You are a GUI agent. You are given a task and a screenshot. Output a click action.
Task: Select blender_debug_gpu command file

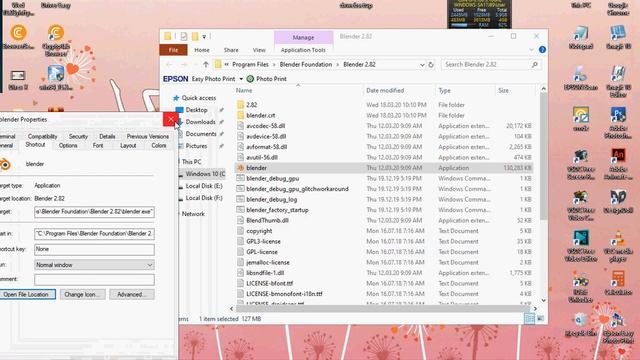(272, 178)
